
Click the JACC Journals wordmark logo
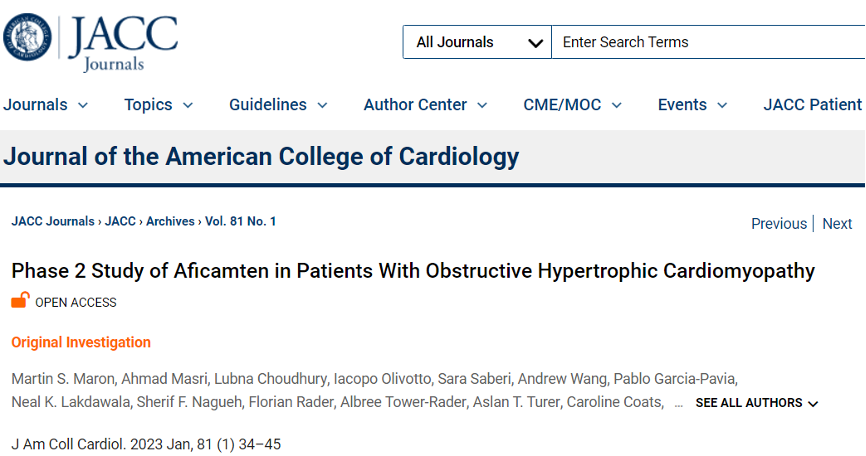(123, 43)
